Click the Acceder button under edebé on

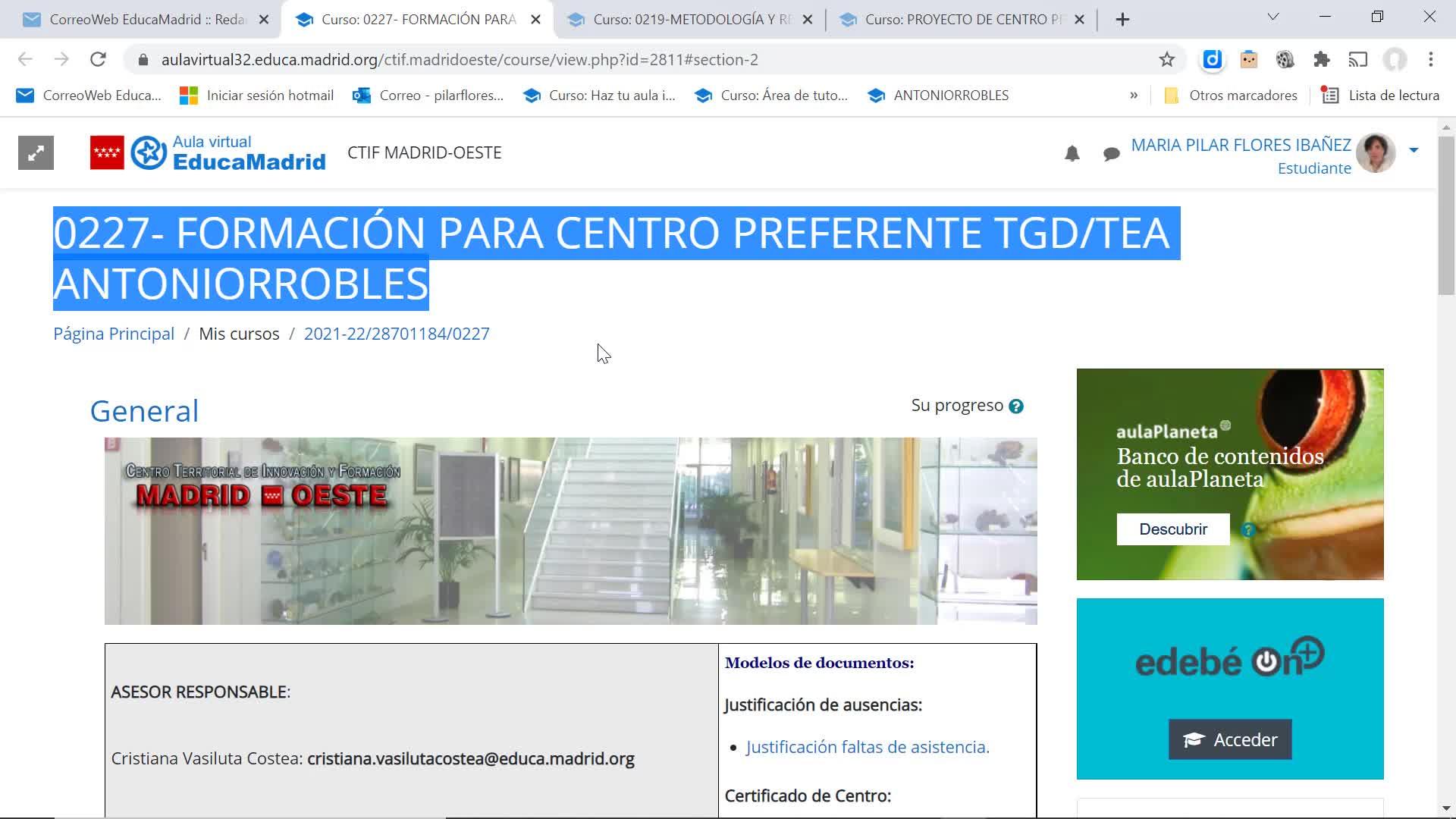1229,739
